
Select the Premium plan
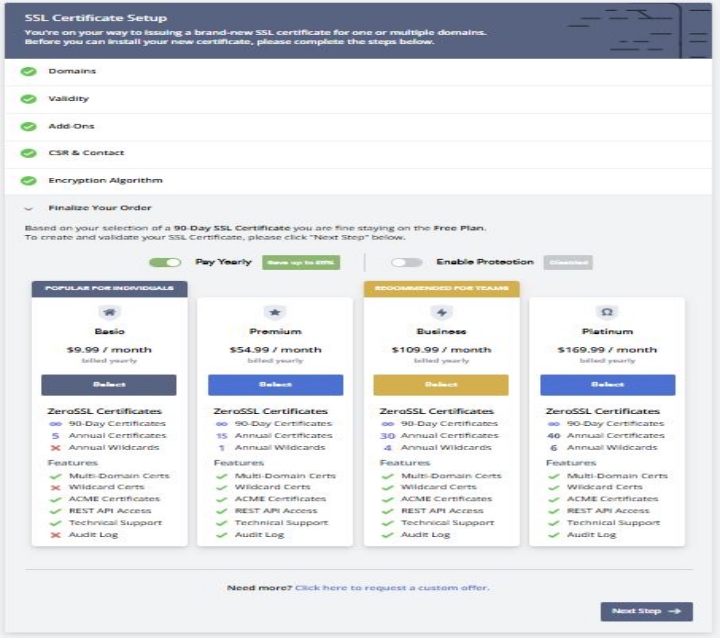tap(276, 385)
